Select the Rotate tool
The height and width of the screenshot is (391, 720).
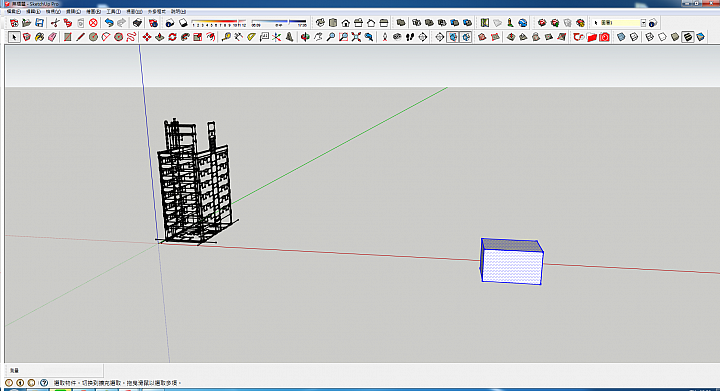172,37
